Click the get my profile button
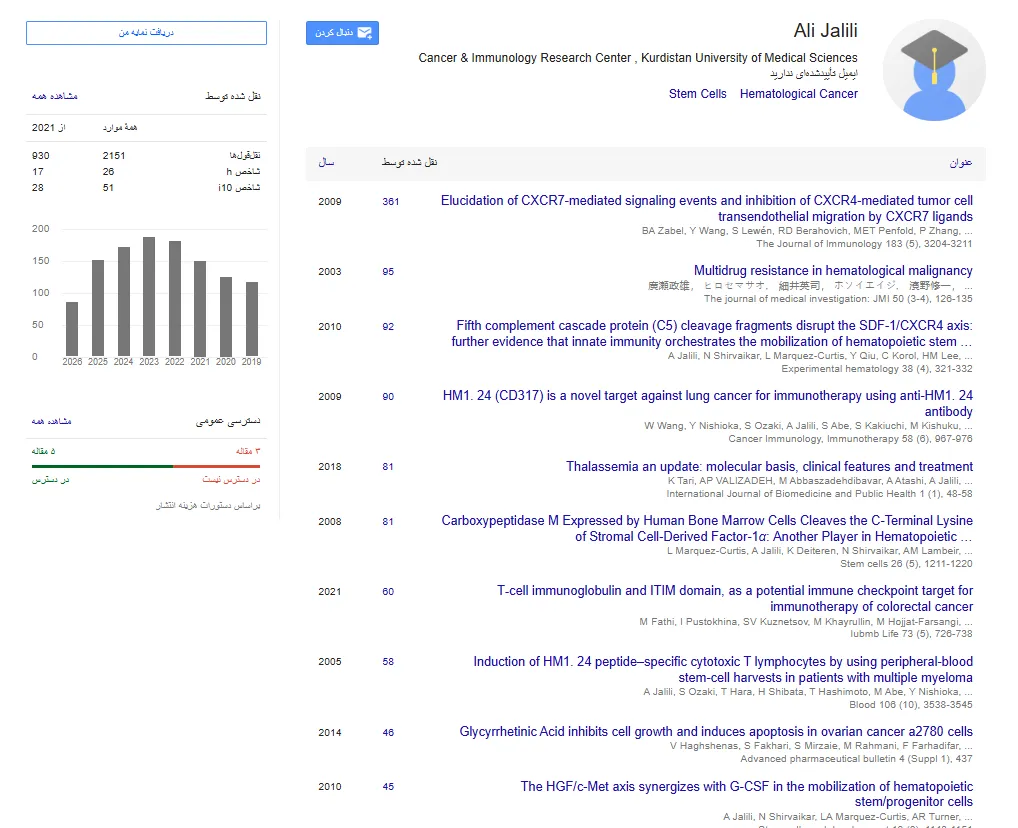 pyautogui.click(x=146, y=32)
